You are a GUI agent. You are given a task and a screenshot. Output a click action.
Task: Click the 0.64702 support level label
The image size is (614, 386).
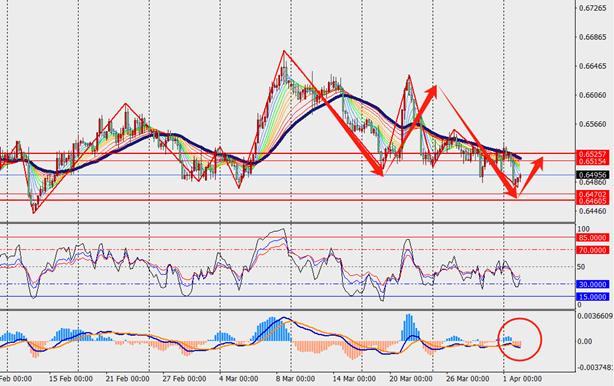[x=592, y=194]
